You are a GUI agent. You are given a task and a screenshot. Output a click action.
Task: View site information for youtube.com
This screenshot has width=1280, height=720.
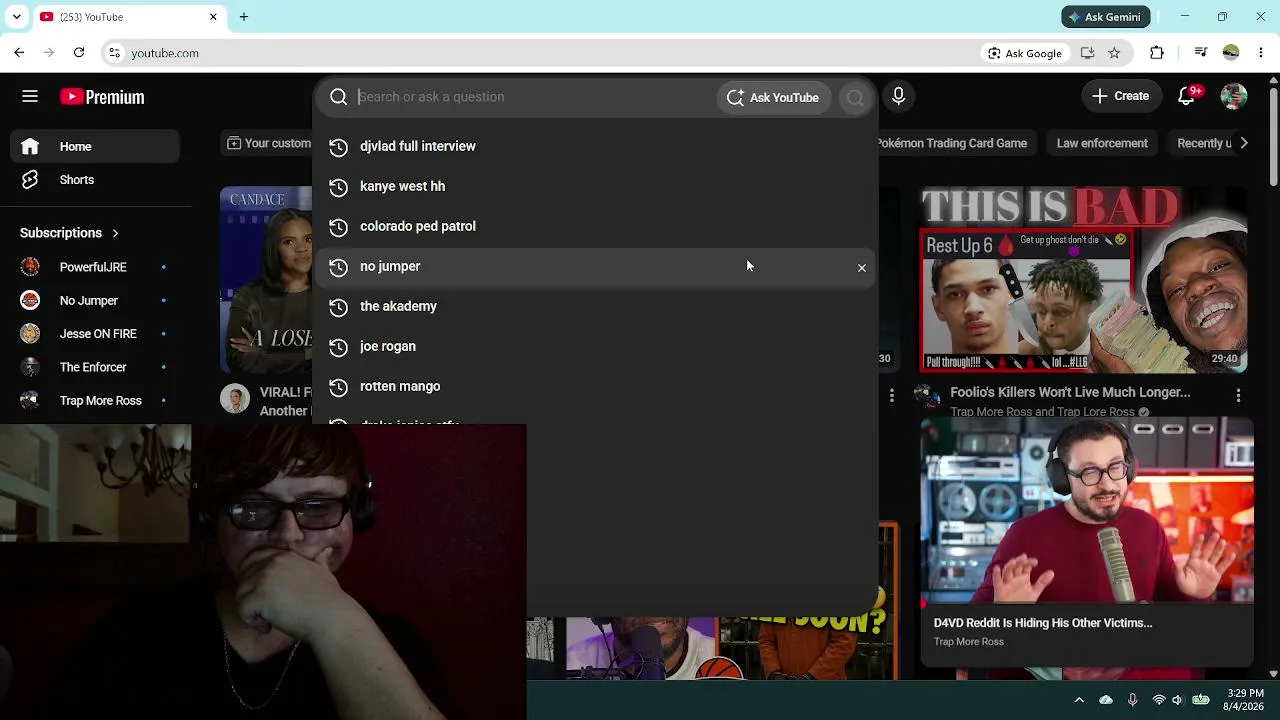pyautogui.click(x=114, y=53)
